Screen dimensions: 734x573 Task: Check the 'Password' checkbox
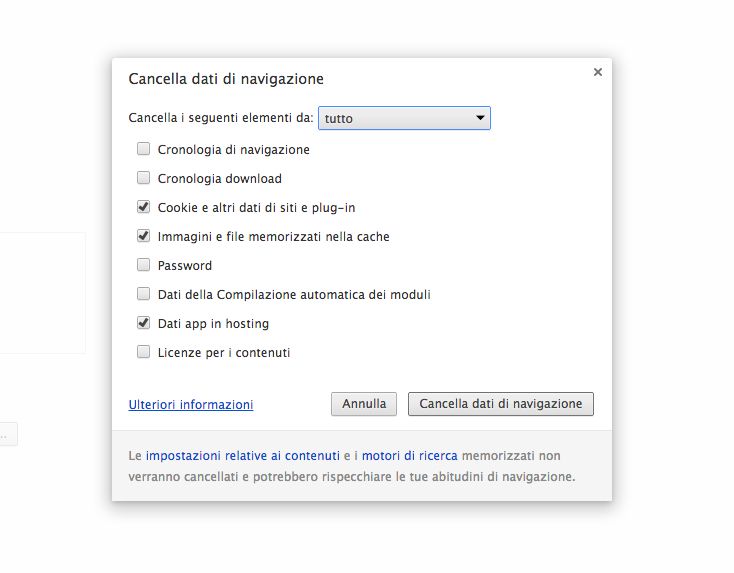pyautogui.click(x=144, y=266)
